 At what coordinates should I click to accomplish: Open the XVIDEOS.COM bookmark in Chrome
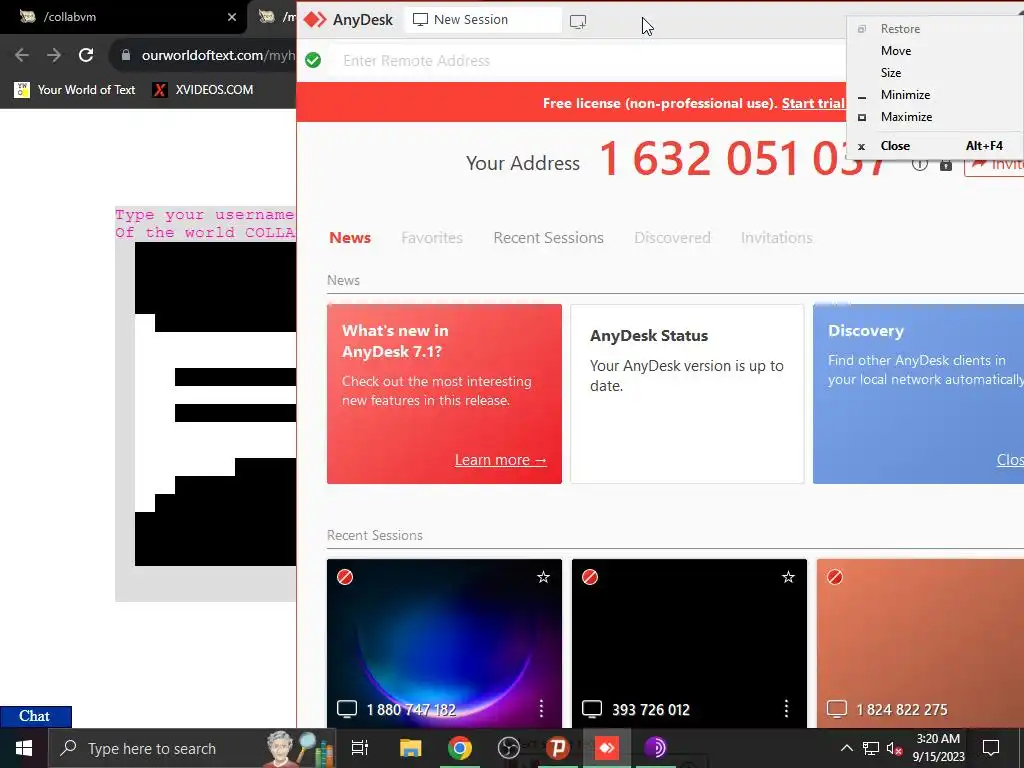tap(202, 89)
